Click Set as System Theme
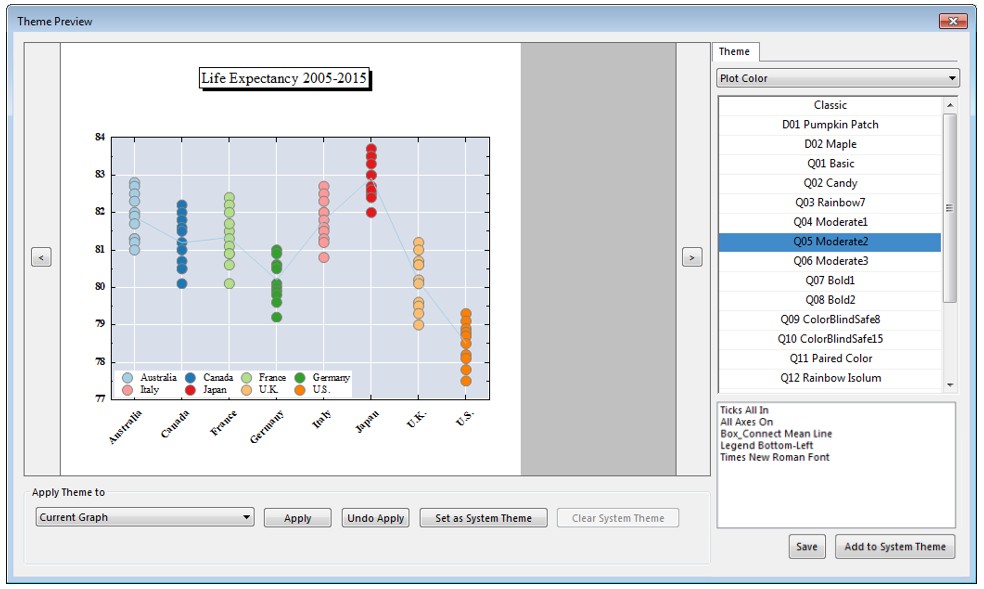The height and width of the screenshot is (589, 984). pos(483,518)
